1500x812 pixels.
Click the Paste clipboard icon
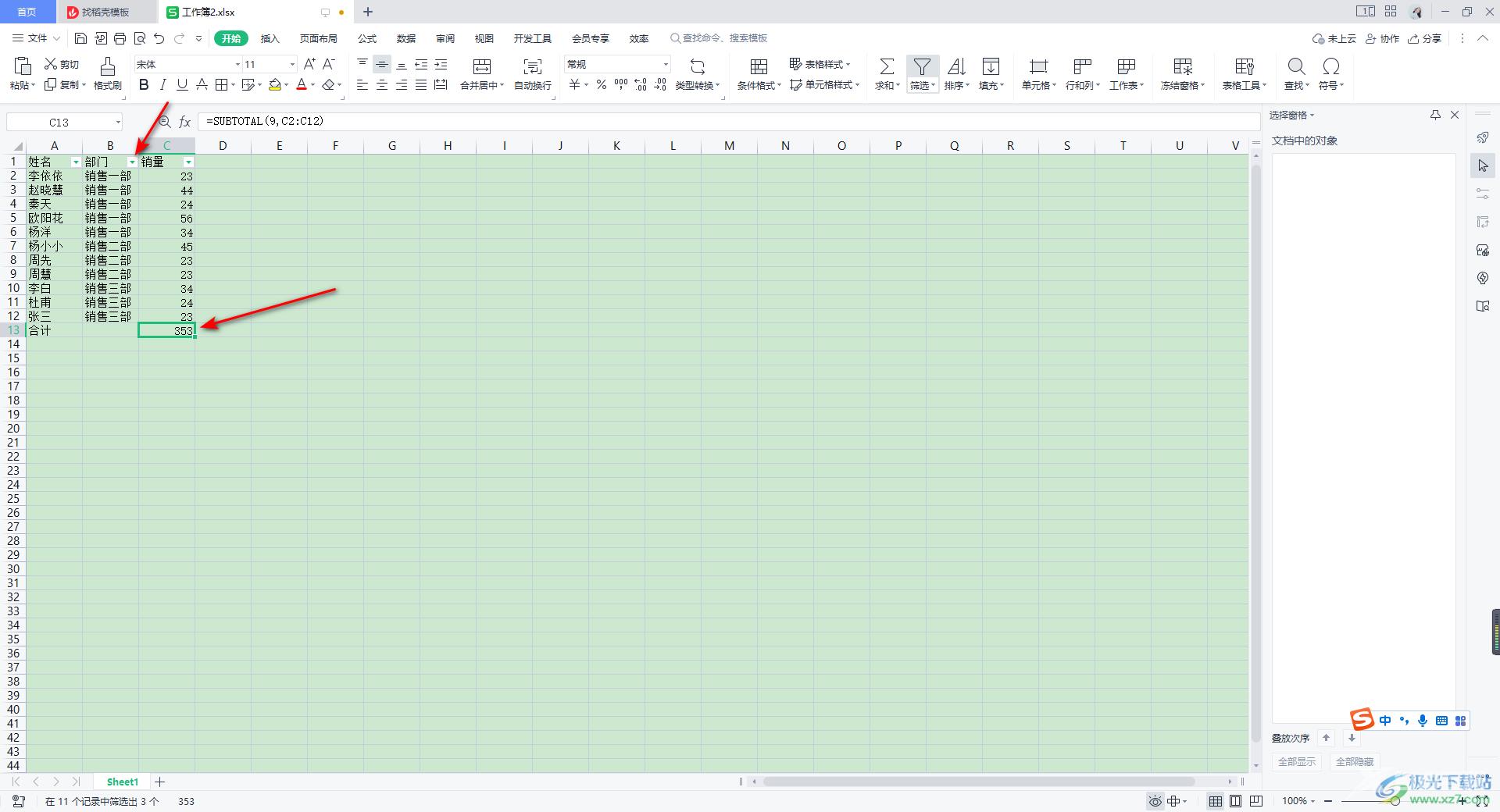click(x=23, y=66)
